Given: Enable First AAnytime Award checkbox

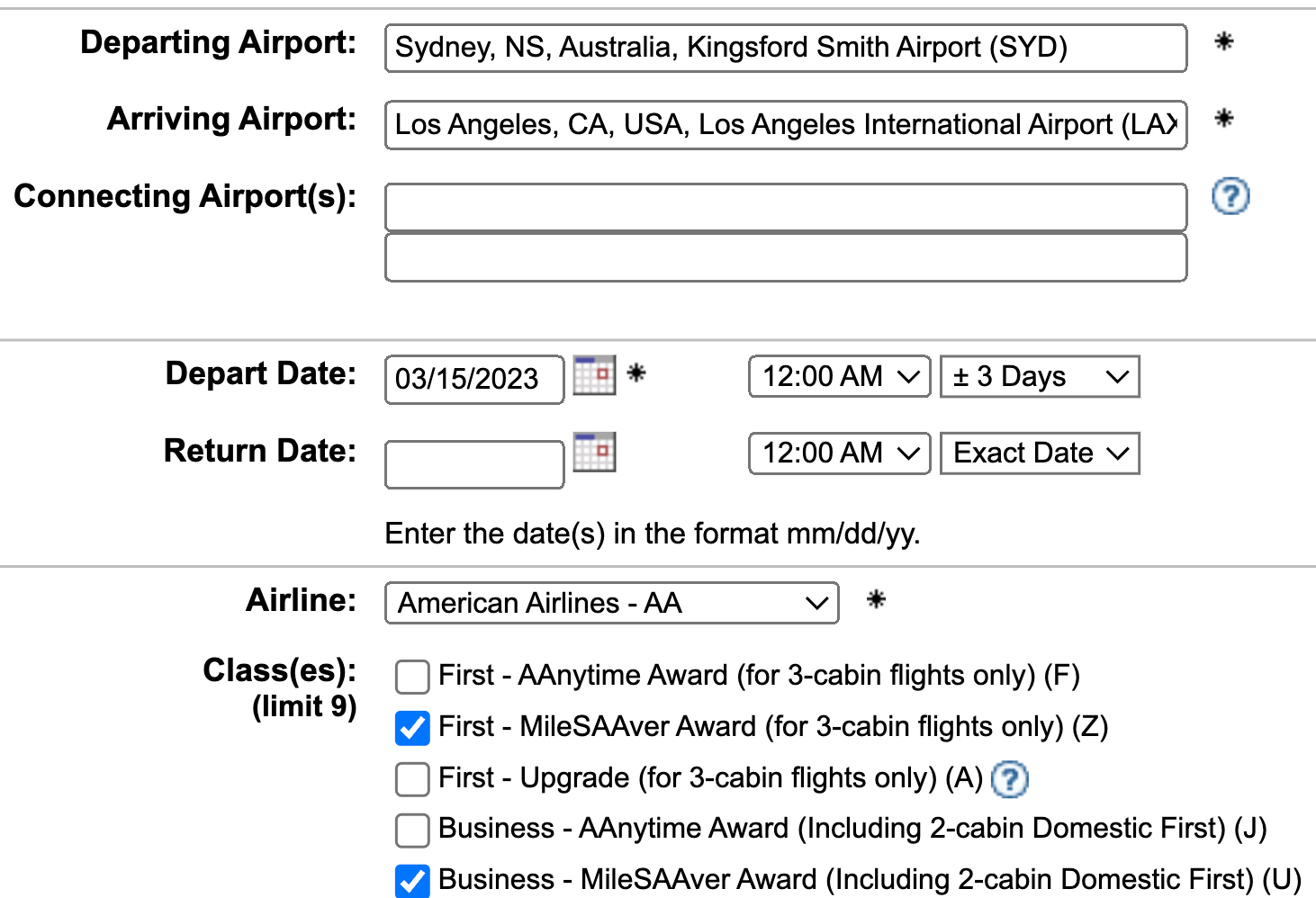Looking at the screenshot, I should [x=411, y=677].
